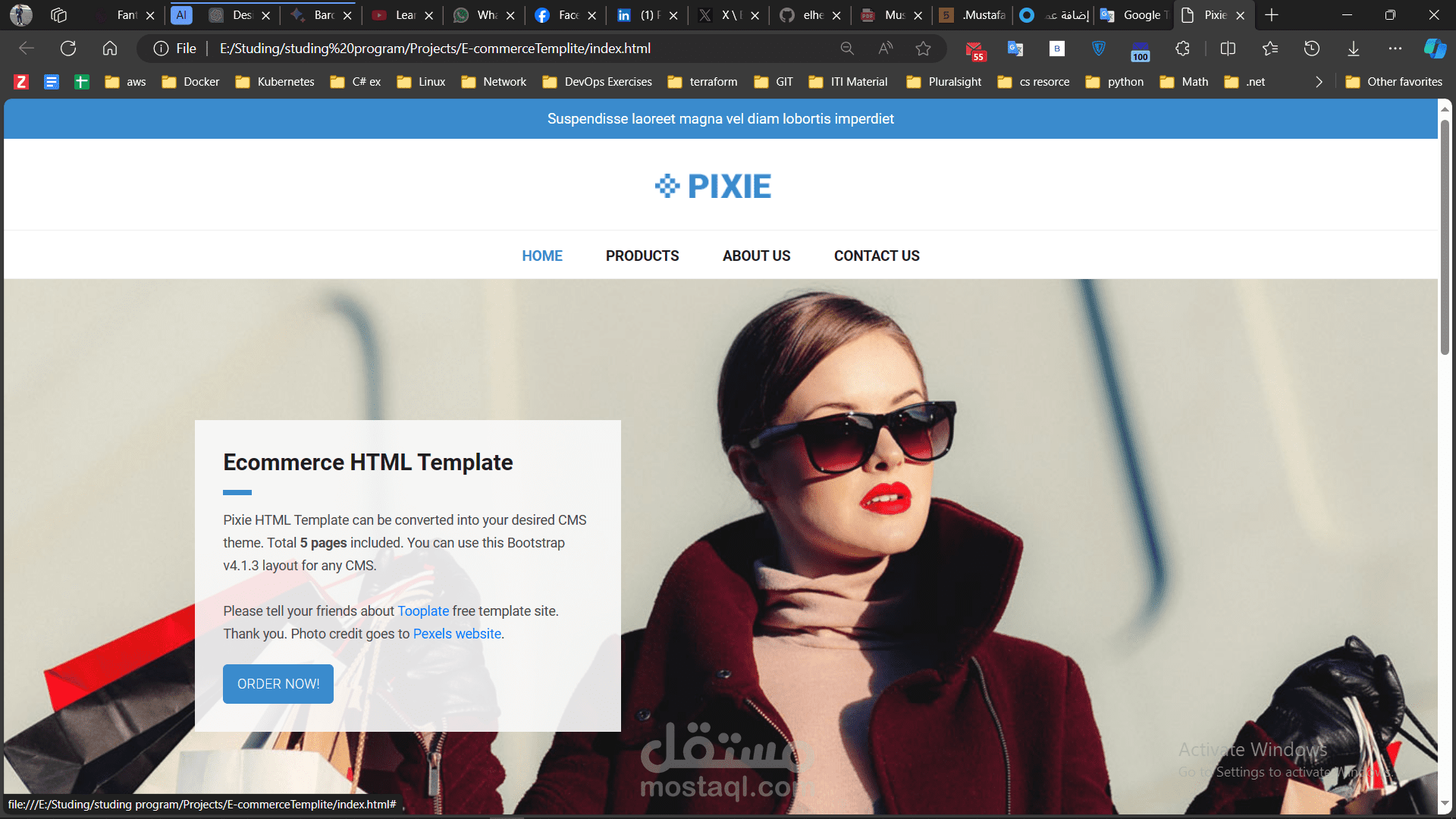
Task: Switch to the AI tab
Action: pyautogui.click(x=181, y=15)
